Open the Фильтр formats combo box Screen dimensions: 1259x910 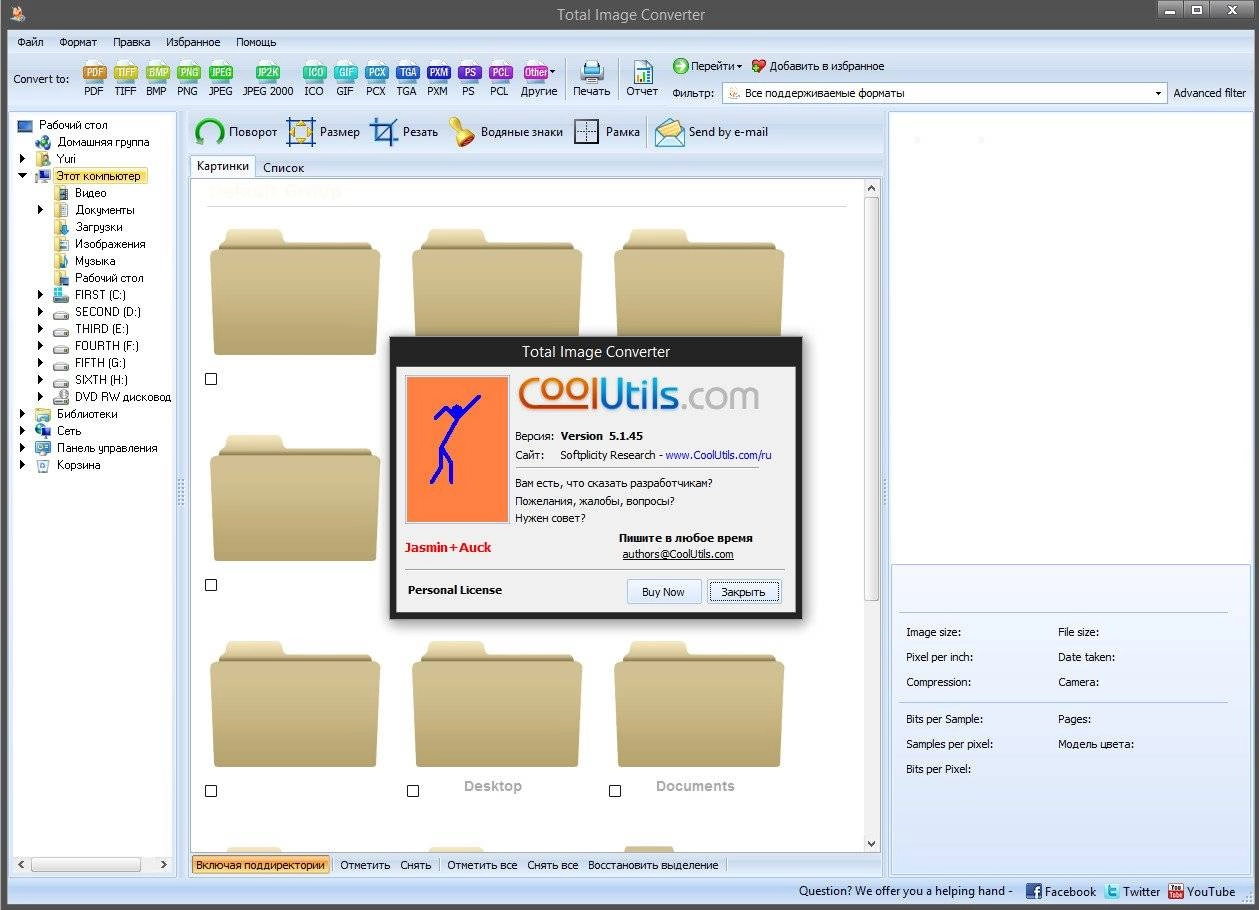pyautogui.click(x=943, y=93)
